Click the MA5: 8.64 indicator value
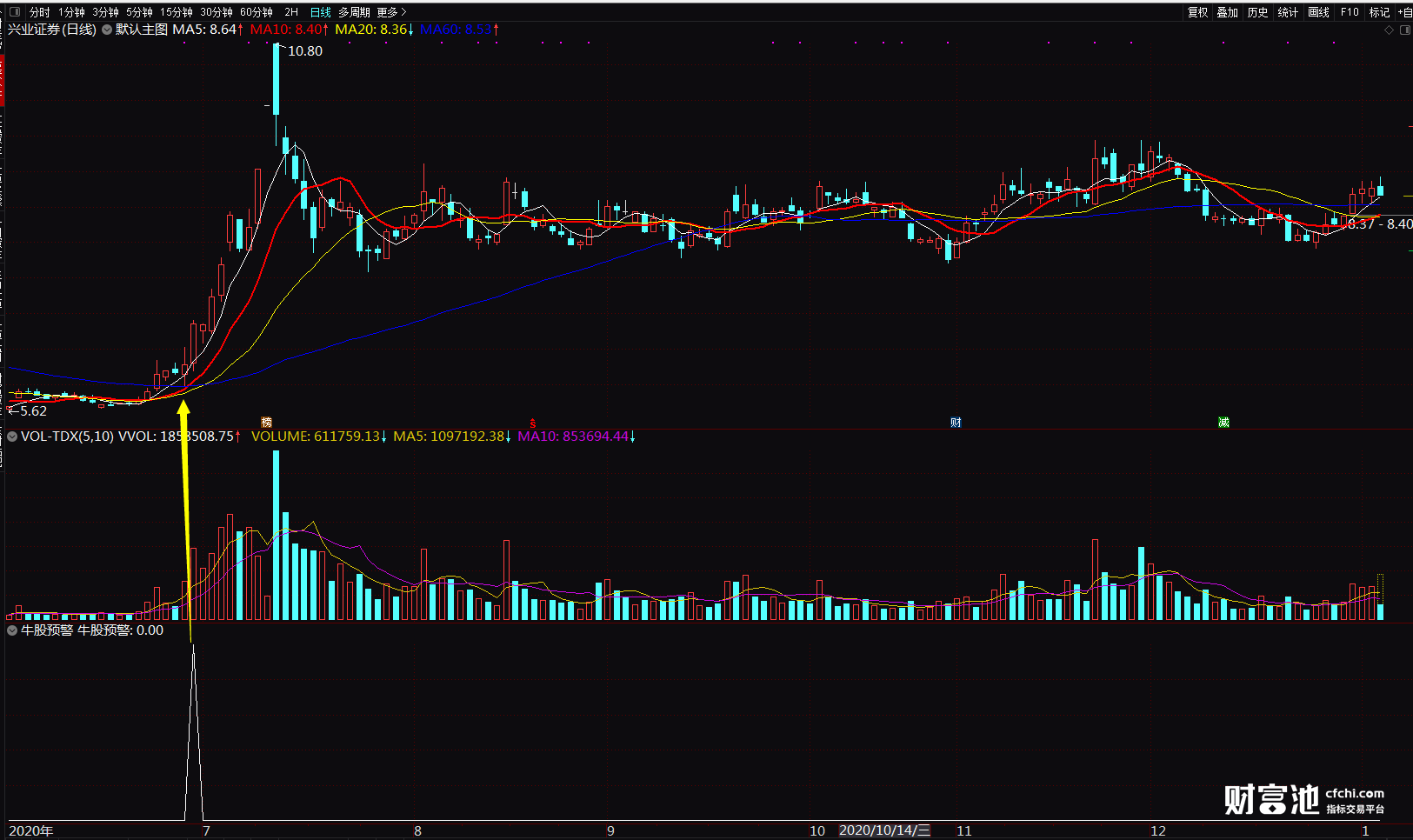The width and height of the screenshot is (1413, 840). (204, 30)
